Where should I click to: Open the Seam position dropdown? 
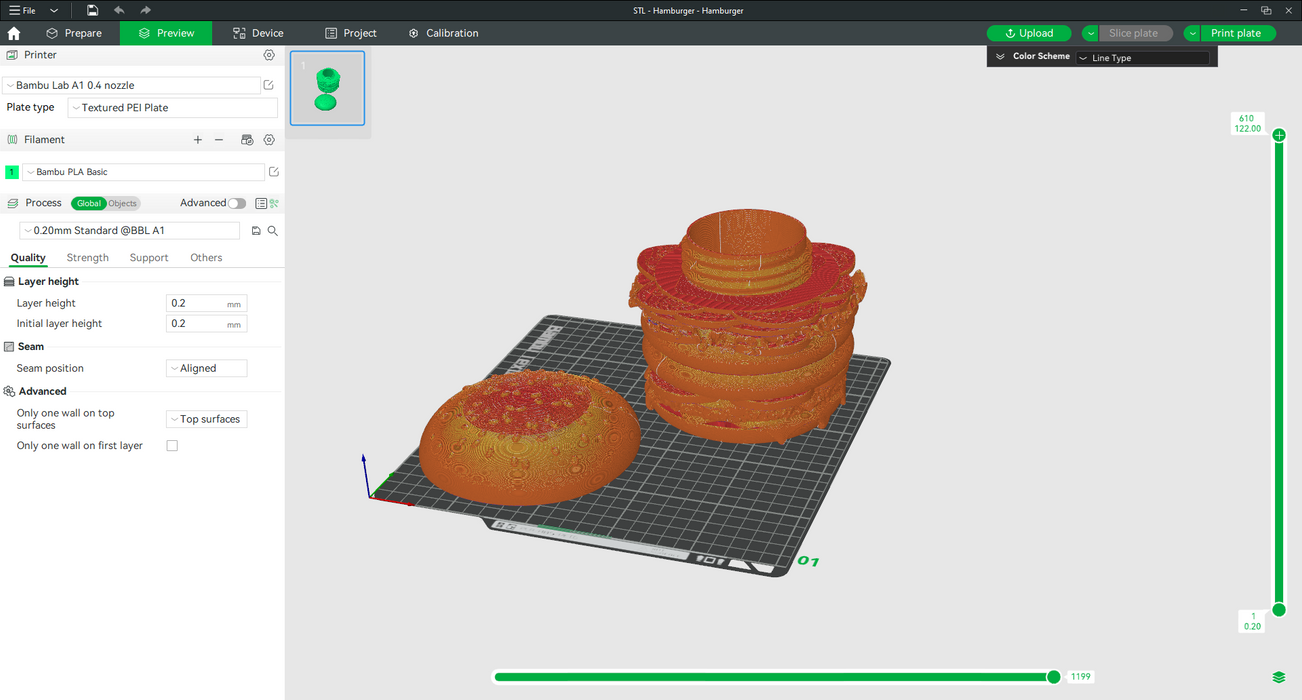coord(206,368)
